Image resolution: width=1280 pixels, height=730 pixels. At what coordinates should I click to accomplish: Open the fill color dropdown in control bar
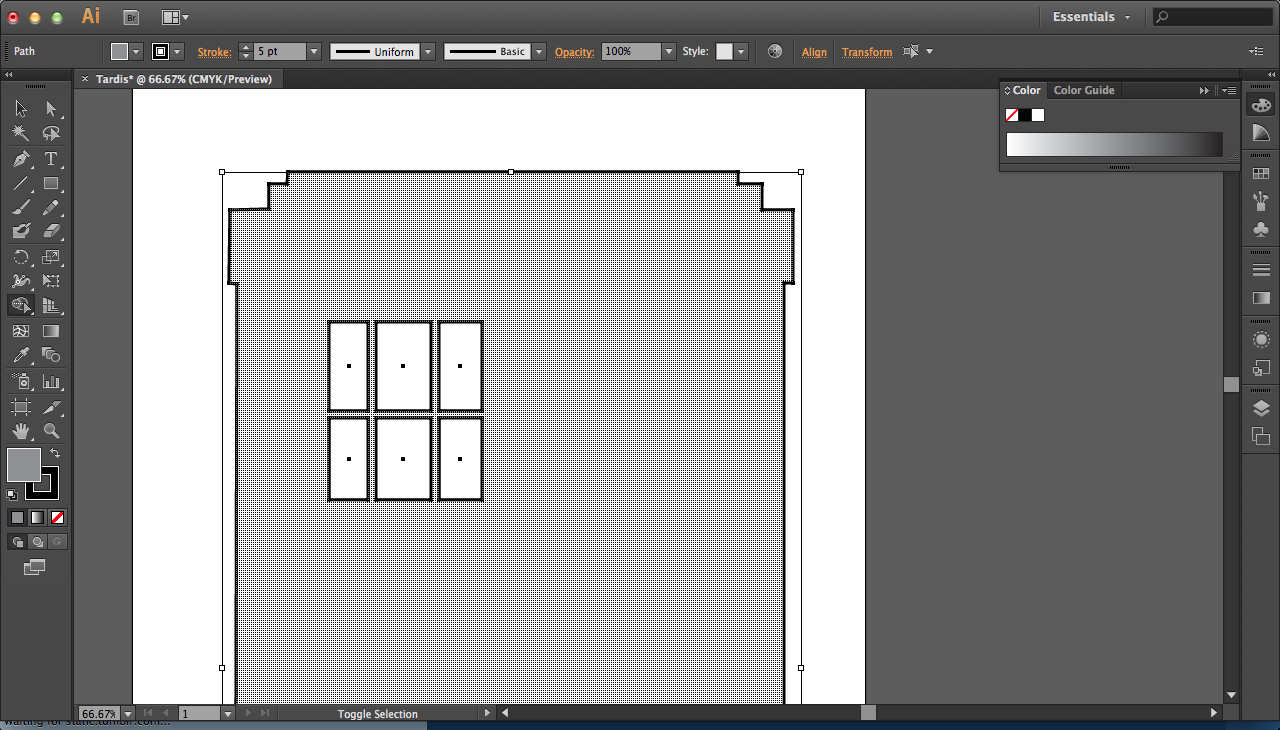(x=136, y=51)
